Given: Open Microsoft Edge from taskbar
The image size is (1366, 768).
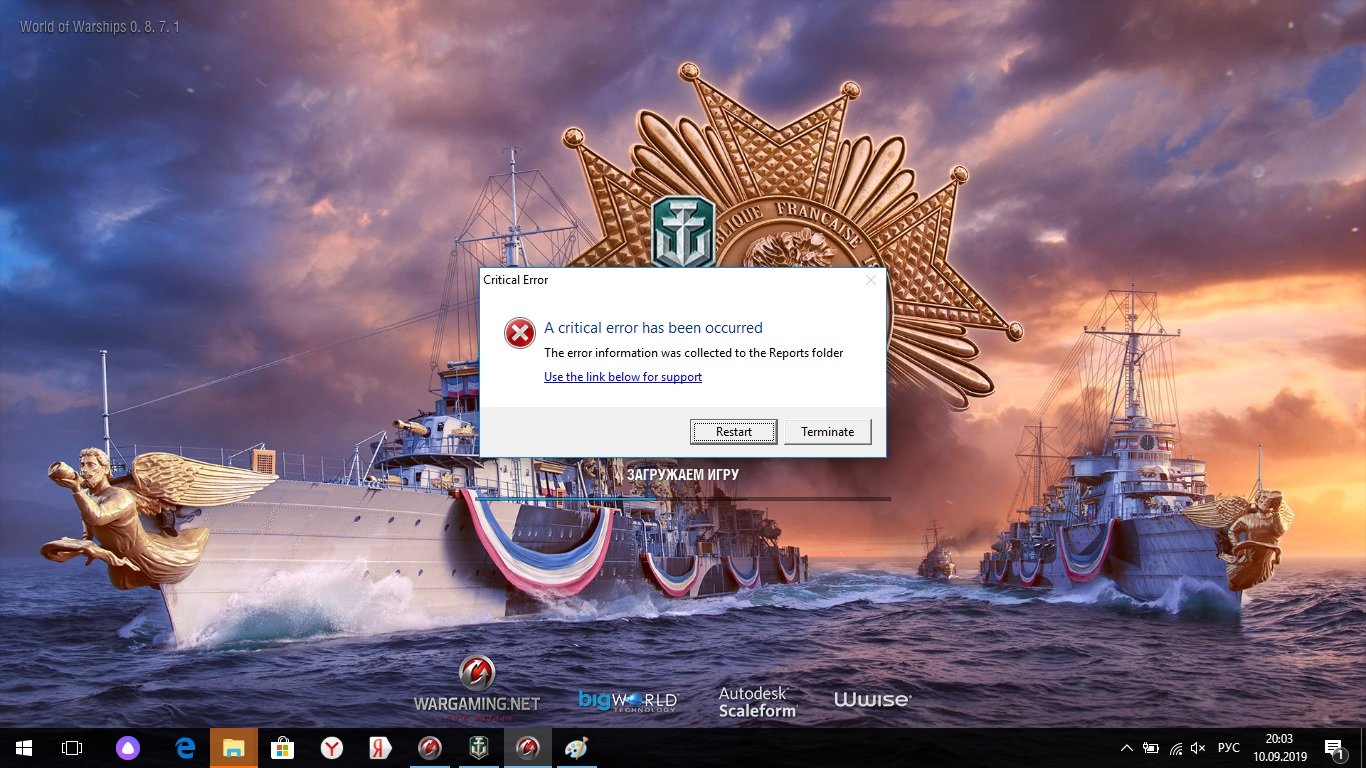Looking at the screenshot, I should pyautogui.click(x=185, y=748).
